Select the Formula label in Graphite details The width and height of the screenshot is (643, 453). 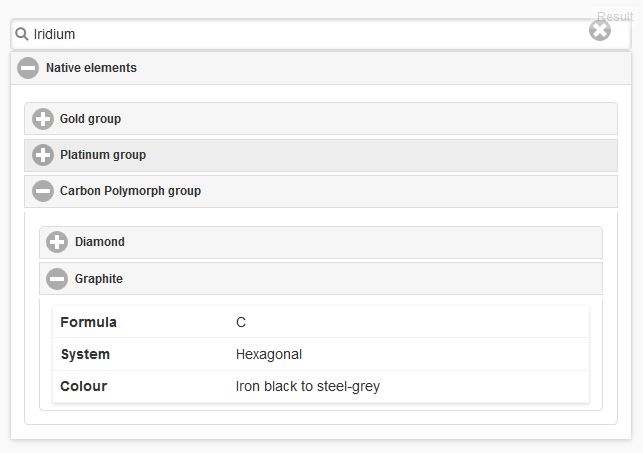coord(88,322)
